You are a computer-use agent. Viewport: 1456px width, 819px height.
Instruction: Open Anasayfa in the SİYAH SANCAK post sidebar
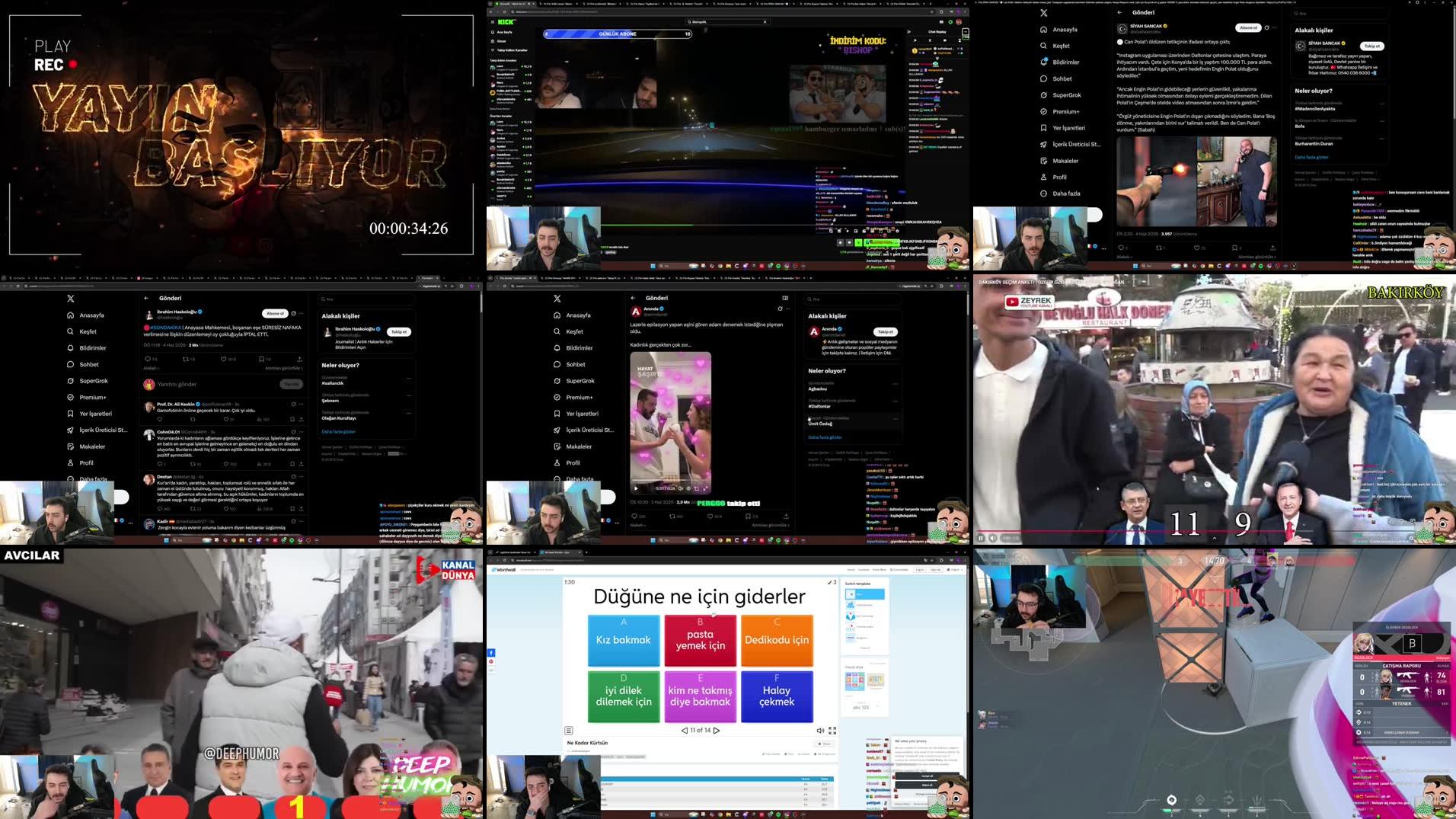point(1059,30)
